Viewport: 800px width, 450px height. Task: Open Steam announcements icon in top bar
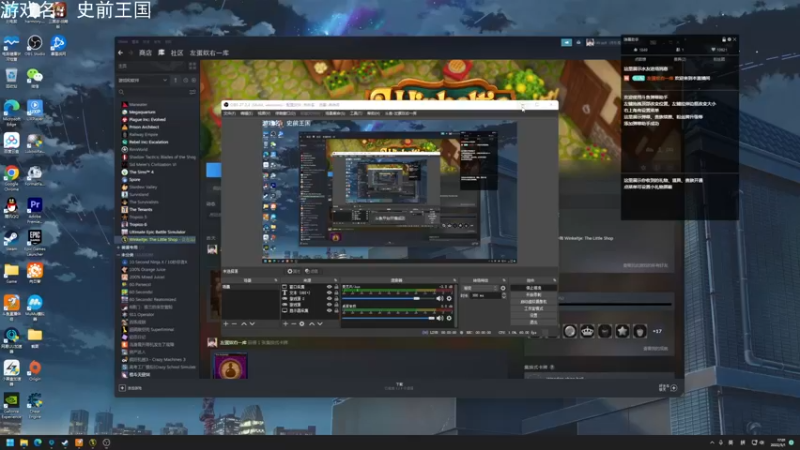(566, 42)
